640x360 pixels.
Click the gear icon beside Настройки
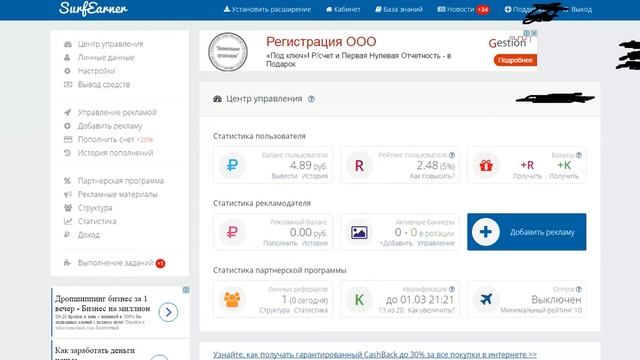pyautogui.click(x=67, y=71)
